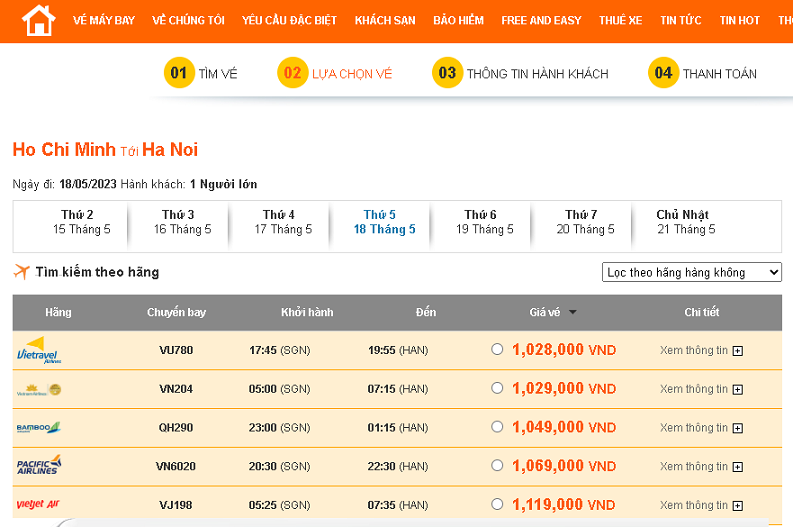Click the Vietnam Airlines logo in VN204 row
Screen dimensions: 793x527
pos(39,389)
